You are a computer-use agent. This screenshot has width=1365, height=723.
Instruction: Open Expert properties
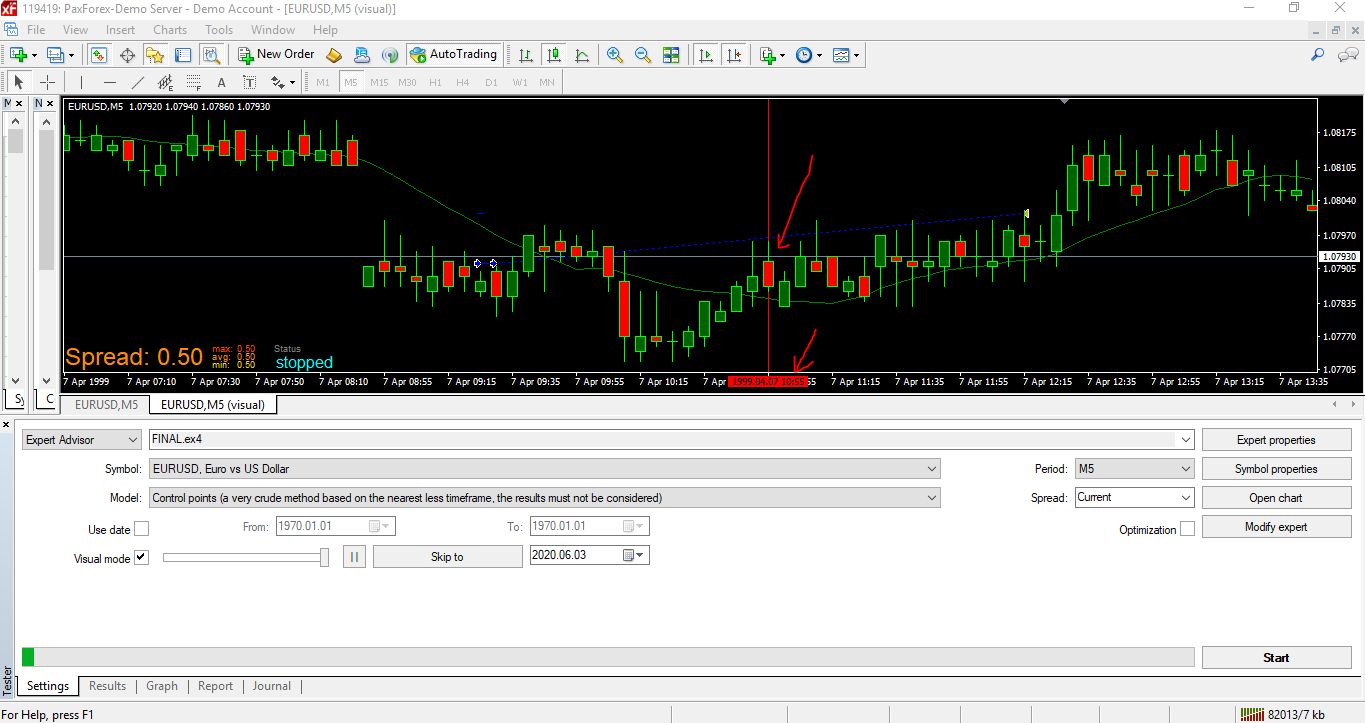(1276, 440)
